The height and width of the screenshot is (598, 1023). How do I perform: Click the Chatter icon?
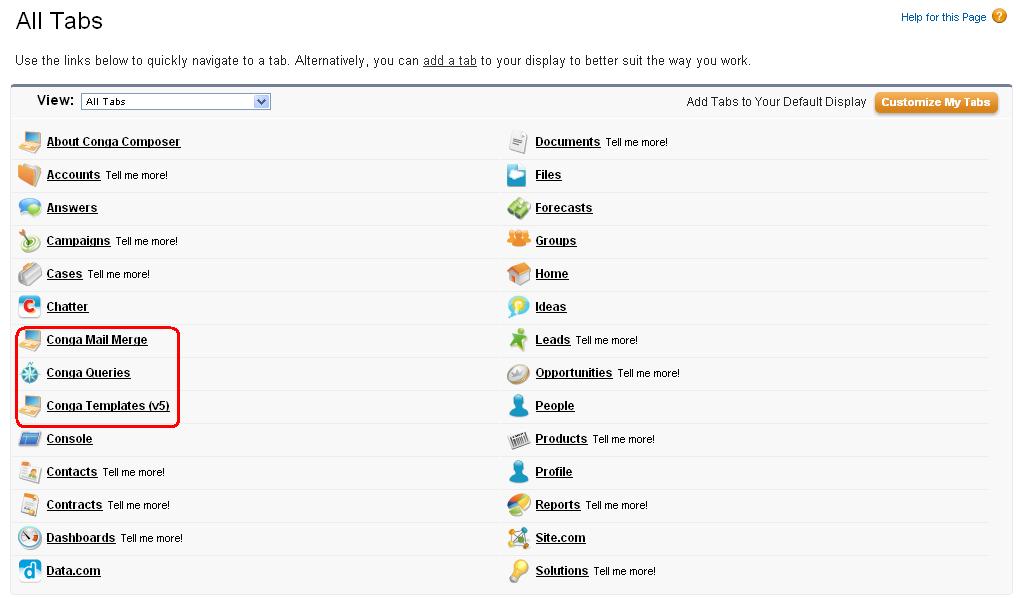click(29, 307)
